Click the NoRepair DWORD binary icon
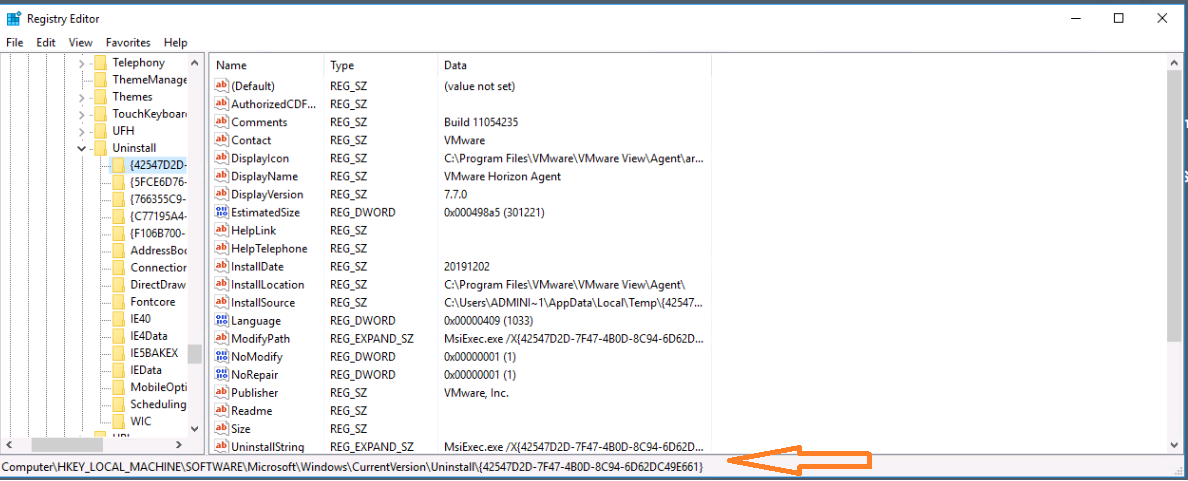1188x481 pixels. [x=222, y=374]
